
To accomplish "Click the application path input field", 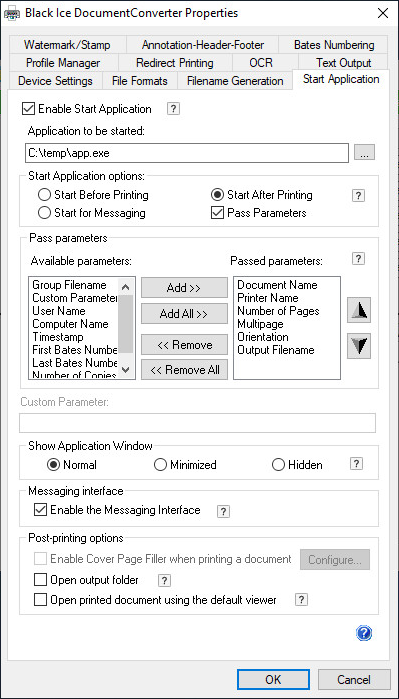I will coord(187,153).
